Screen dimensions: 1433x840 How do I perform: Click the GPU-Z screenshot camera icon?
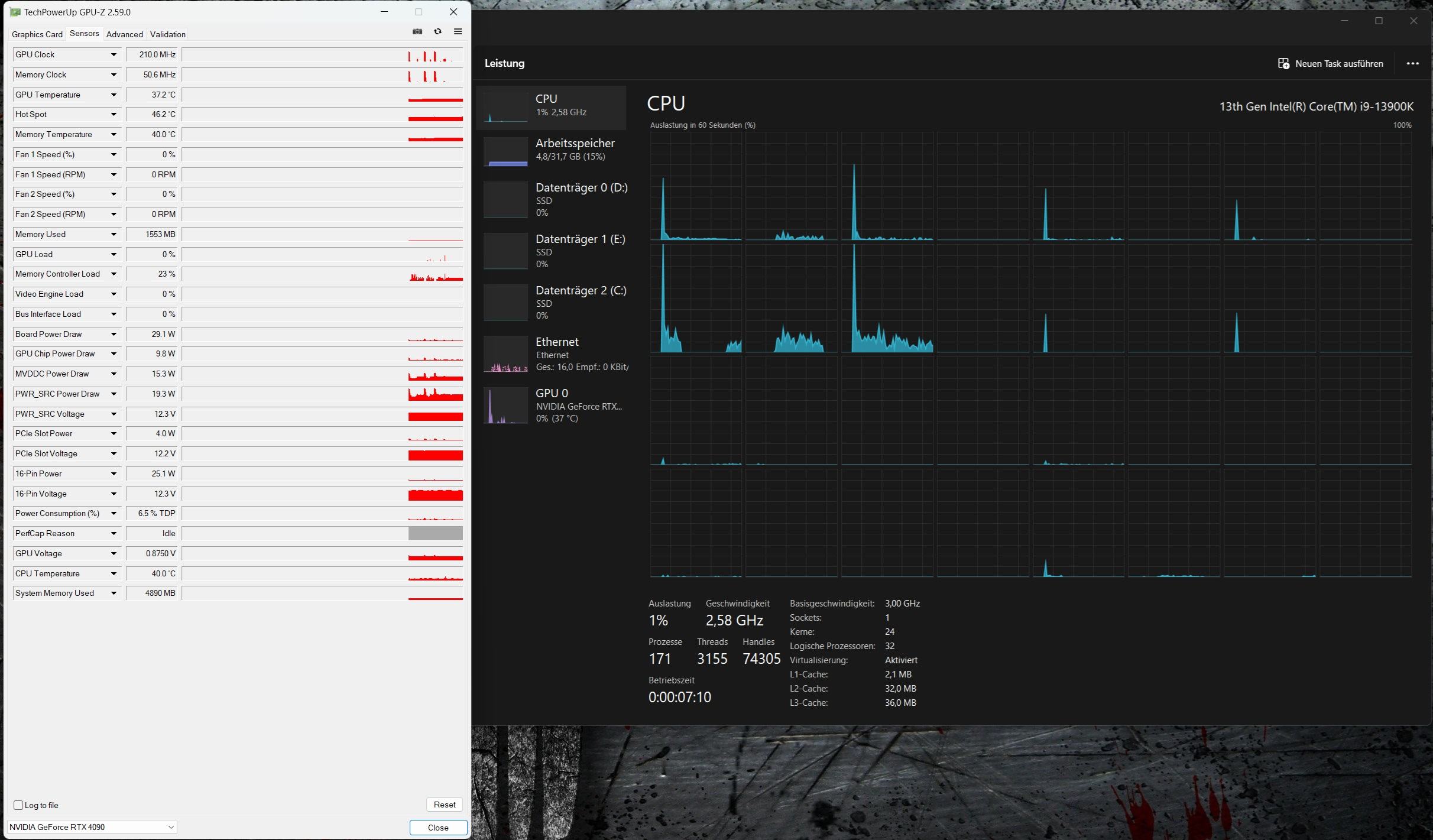point(417,32)
